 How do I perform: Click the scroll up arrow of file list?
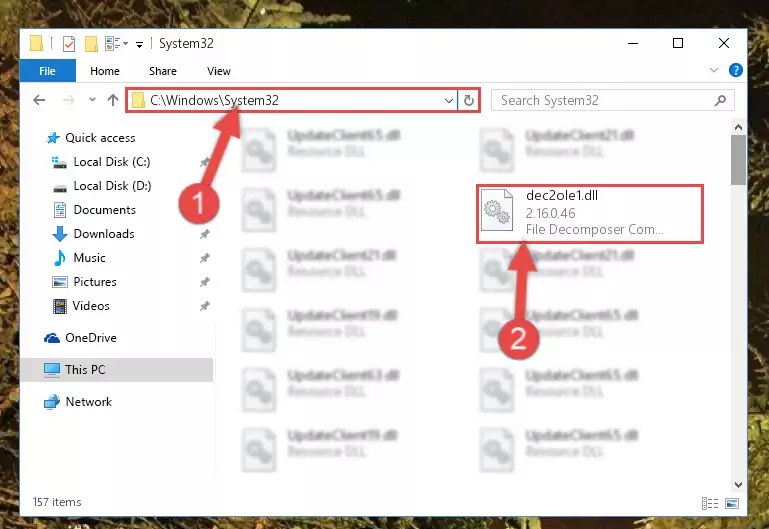click(738, 127)
